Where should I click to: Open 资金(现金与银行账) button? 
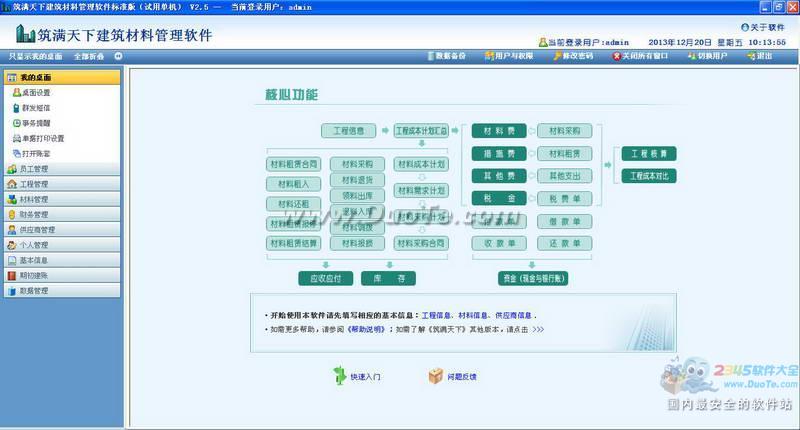click(533, 279)
